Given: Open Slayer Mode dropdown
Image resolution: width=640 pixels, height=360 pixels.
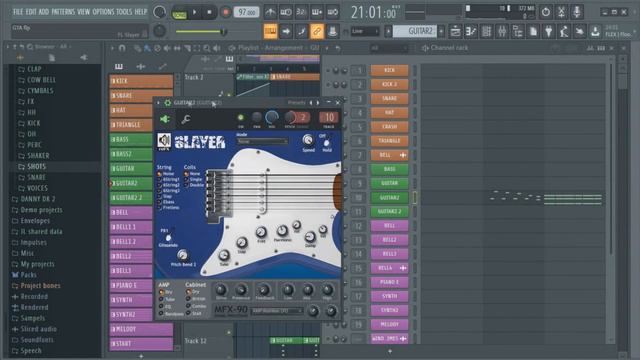Looking at the screenshot, I should 262,141.
